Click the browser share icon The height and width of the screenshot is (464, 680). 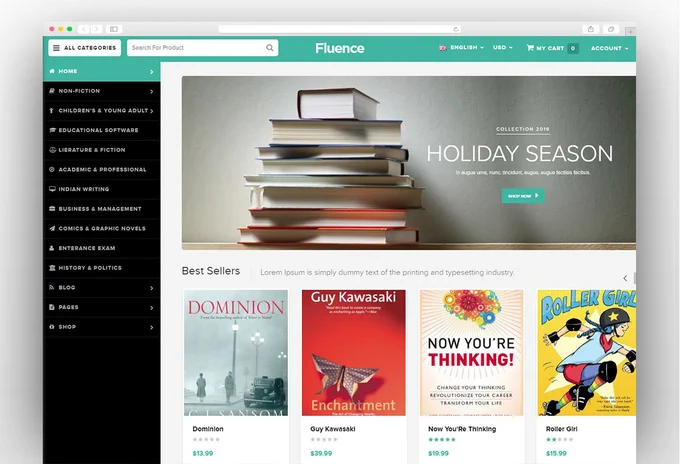tap(591, 29)
